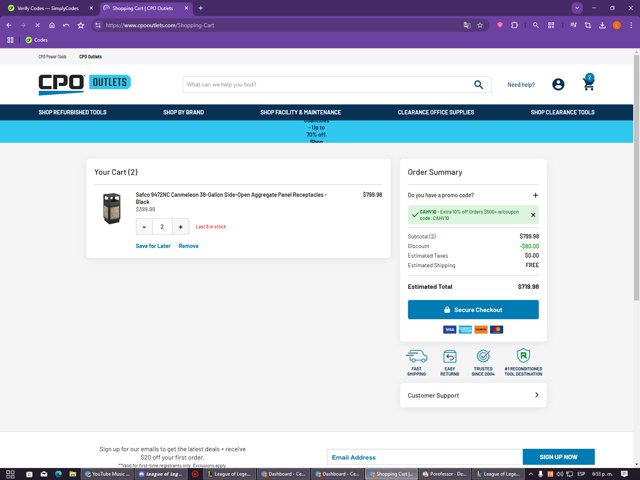The height and width of the screenshot is (480, 640).
Task: Click the CPO Outlets logo
Action: (x=84, y=84)
